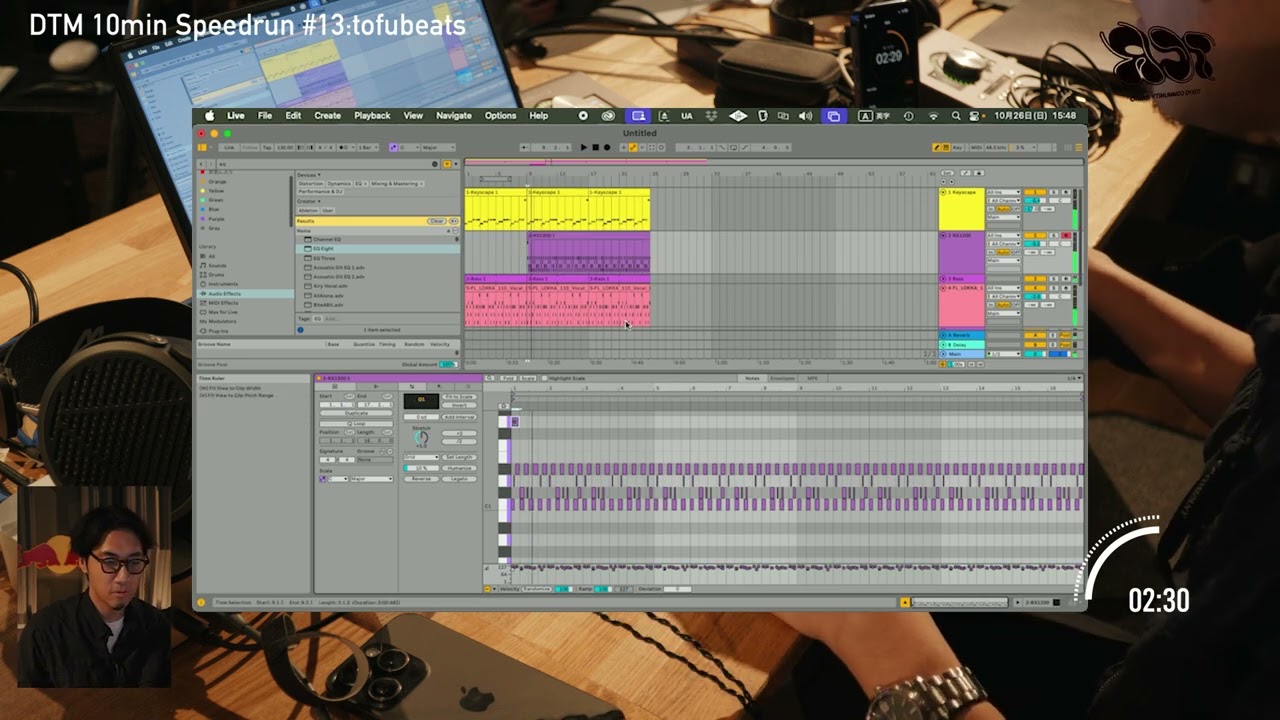Click the Humanize button
This screenshot has height=720, width=1280.
click(x=459, y=468)
